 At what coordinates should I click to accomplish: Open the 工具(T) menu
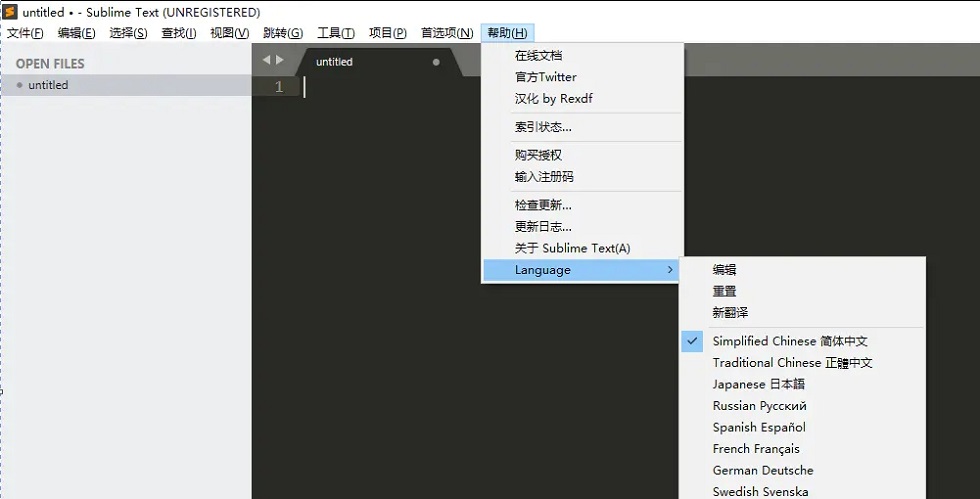(x=336, y=33)
